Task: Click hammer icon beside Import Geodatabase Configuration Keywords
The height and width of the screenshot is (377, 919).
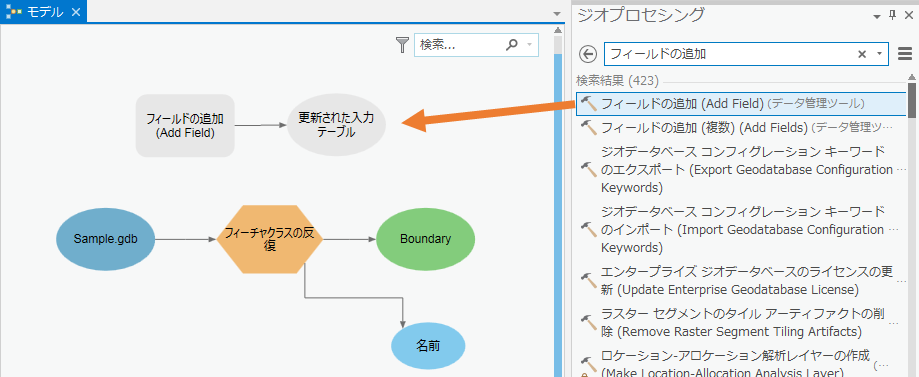Action: 588,229
